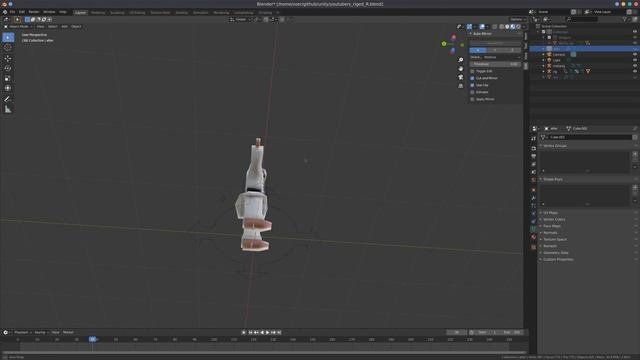Open the Modifiers wrench properties tab
The height and width of the screenshot is (360, 640).
533,198
